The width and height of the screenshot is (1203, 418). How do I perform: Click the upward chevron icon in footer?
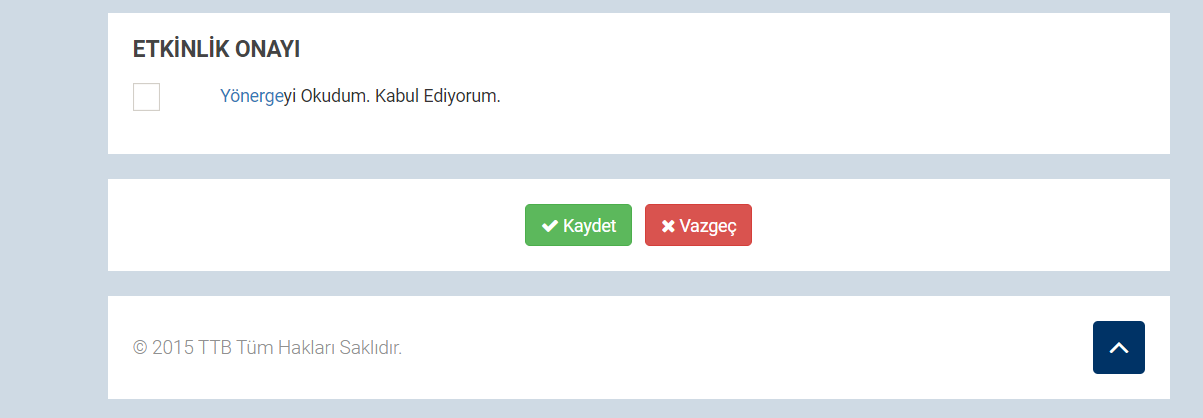1119,348
